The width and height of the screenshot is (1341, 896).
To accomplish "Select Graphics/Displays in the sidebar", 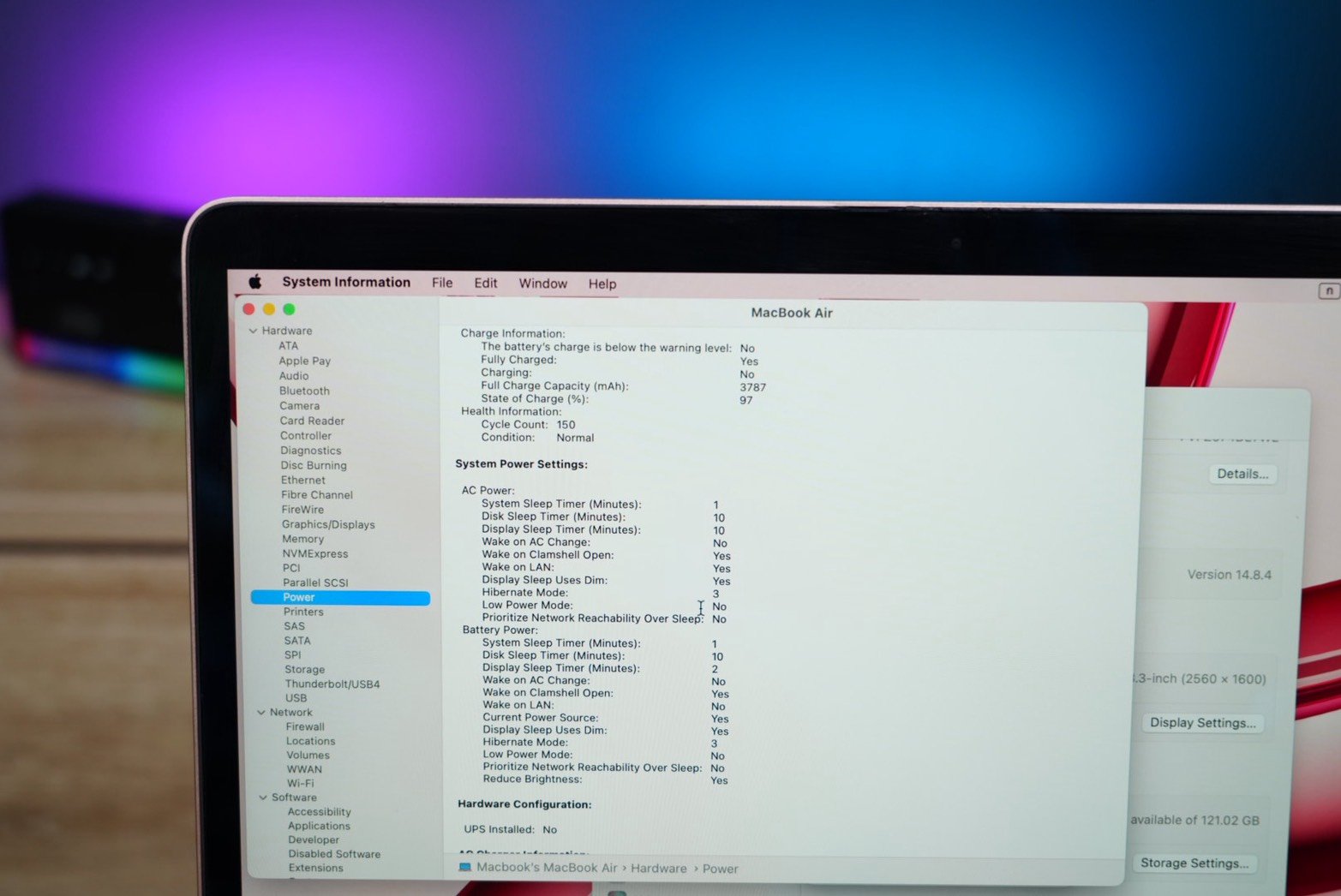I will point(328,524).
